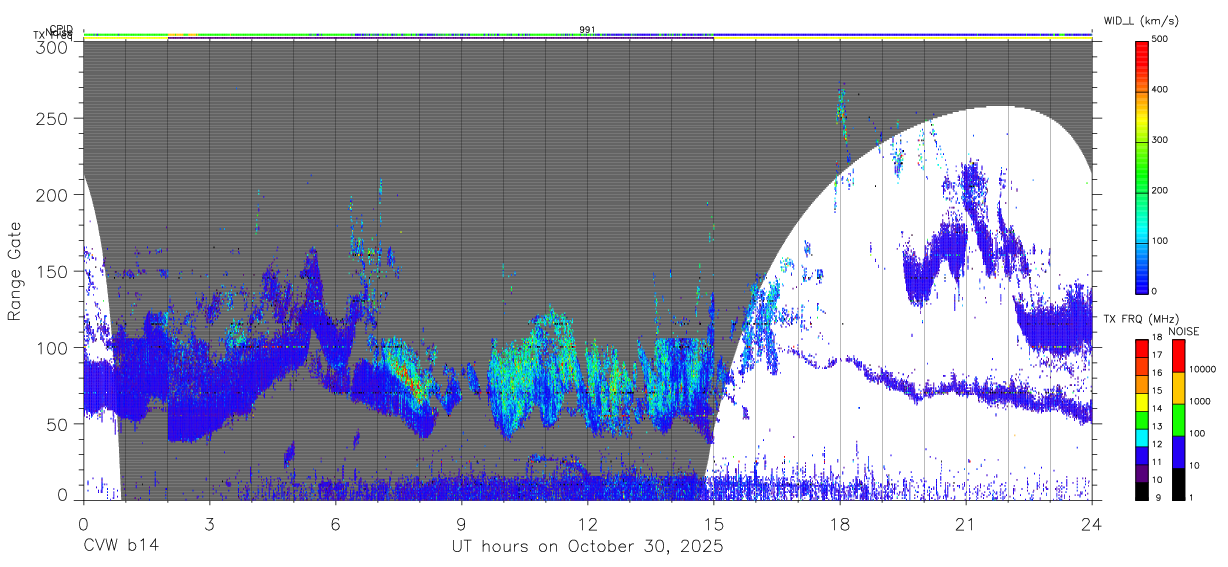Screen dimensions: 1228x567
Task: Click the noise strip above the plot
Action: point(588,35)
